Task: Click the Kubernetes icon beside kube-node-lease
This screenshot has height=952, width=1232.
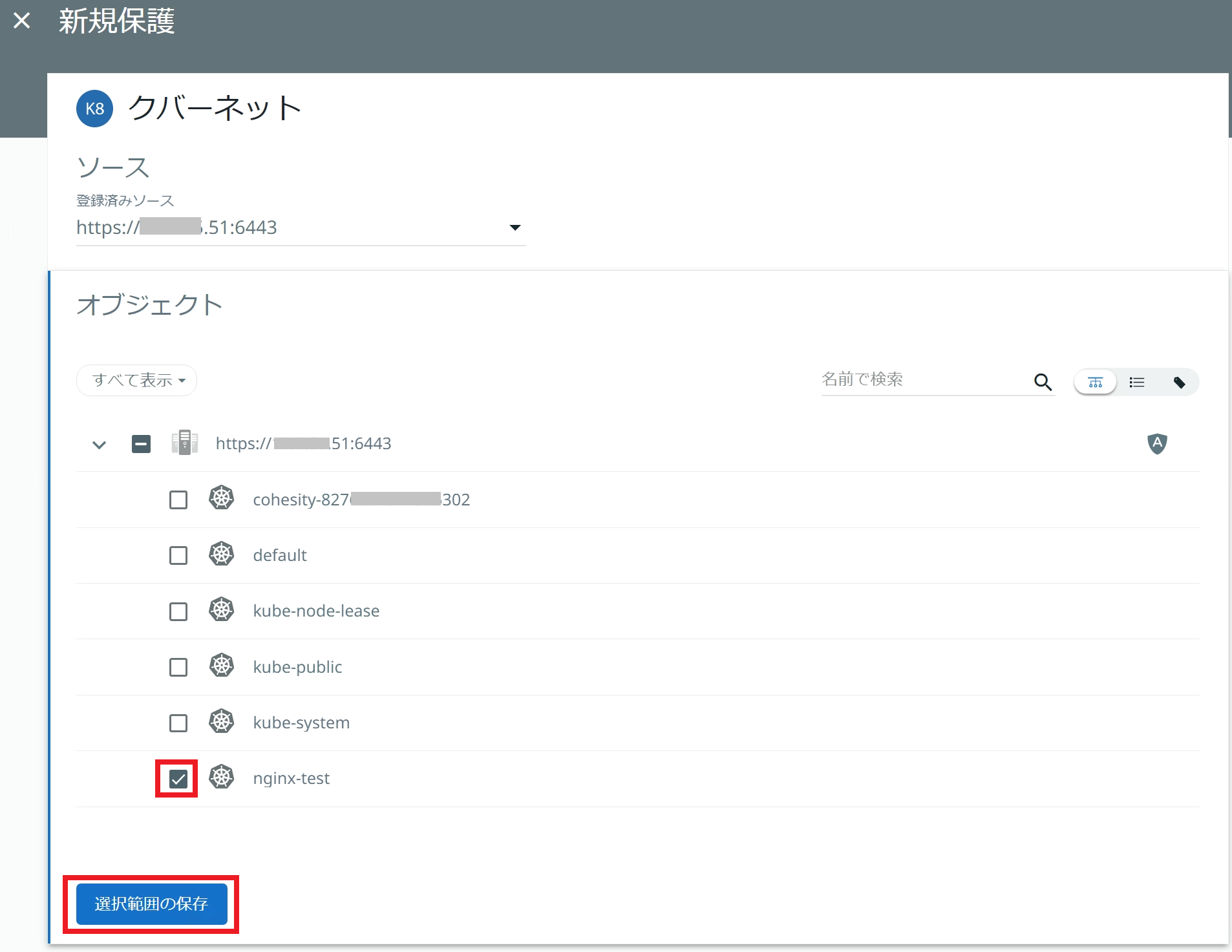Action: tap(222, 609)
